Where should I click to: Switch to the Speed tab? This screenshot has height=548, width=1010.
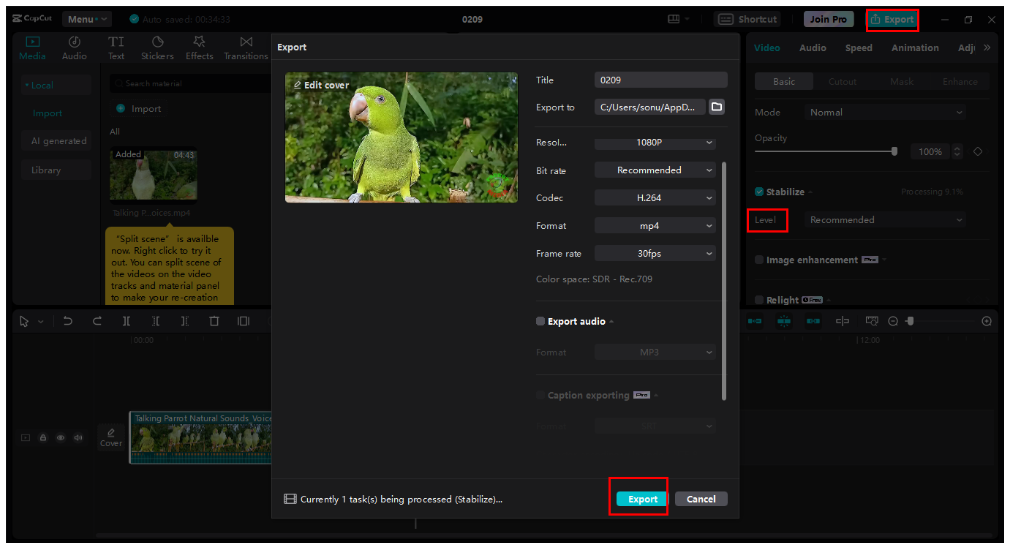859,48
